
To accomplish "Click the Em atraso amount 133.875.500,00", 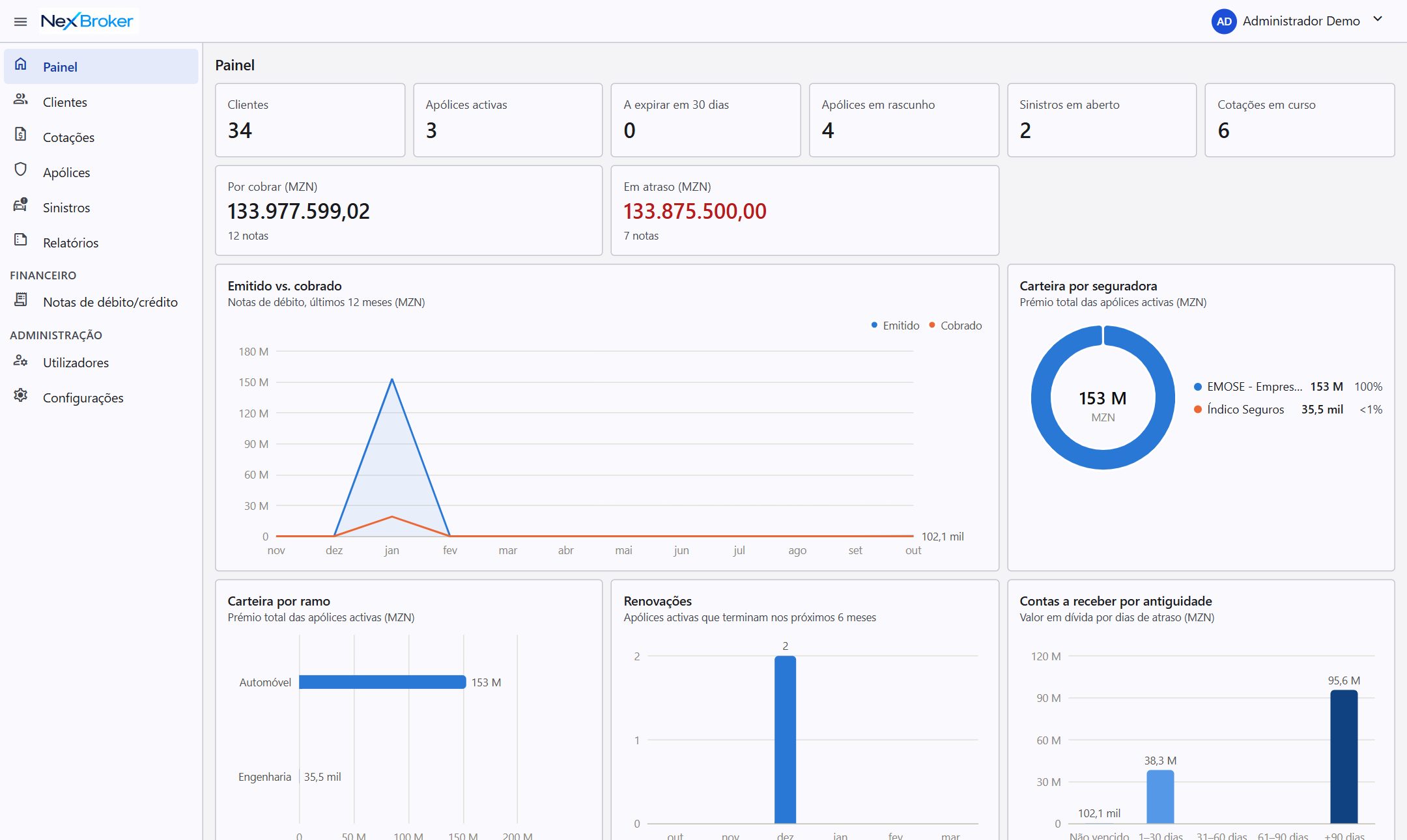I will [x=695, y=211].
